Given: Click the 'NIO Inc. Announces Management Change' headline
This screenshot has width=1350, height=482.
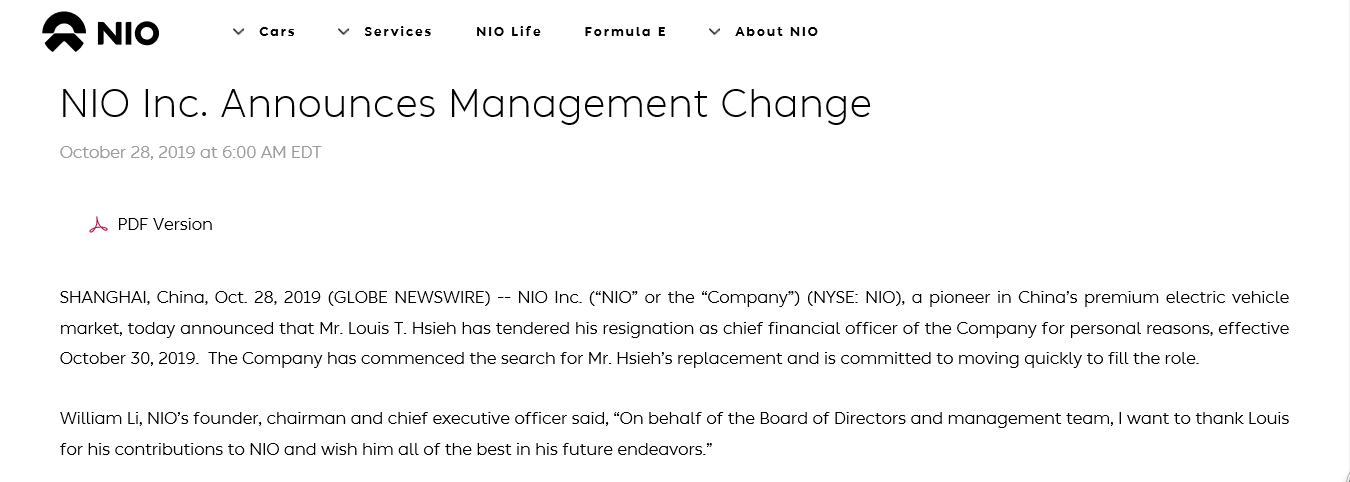Looking at the screenshot, I should 466,104.
